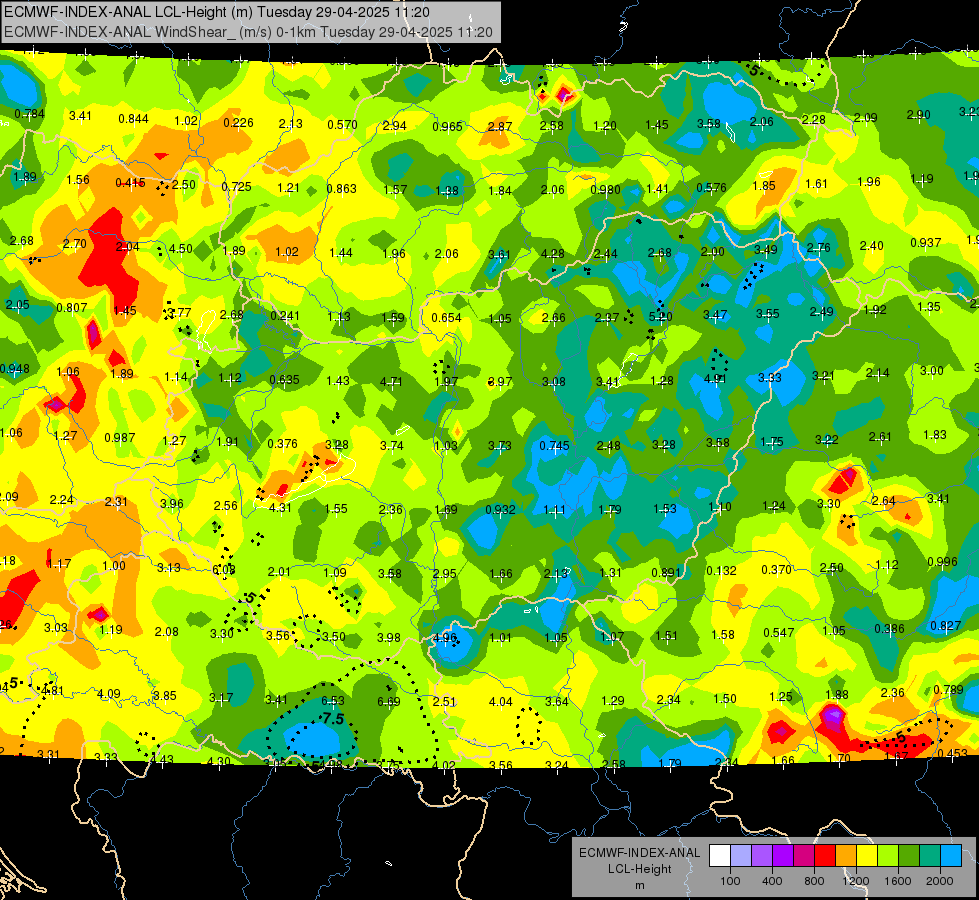979x900 pixels.
Task: Click the legend unit label m
Action: click(x=639, y=886)
